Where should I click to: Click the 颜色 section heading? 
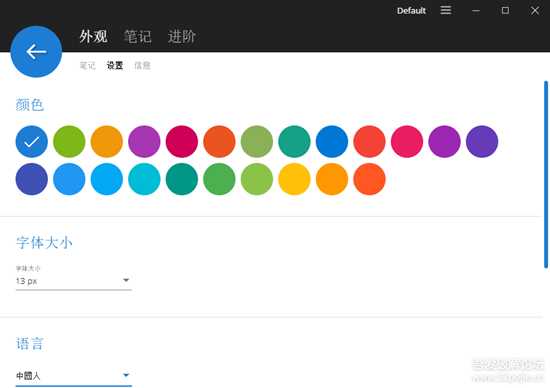pyautogui.click(x=30, y=105)
